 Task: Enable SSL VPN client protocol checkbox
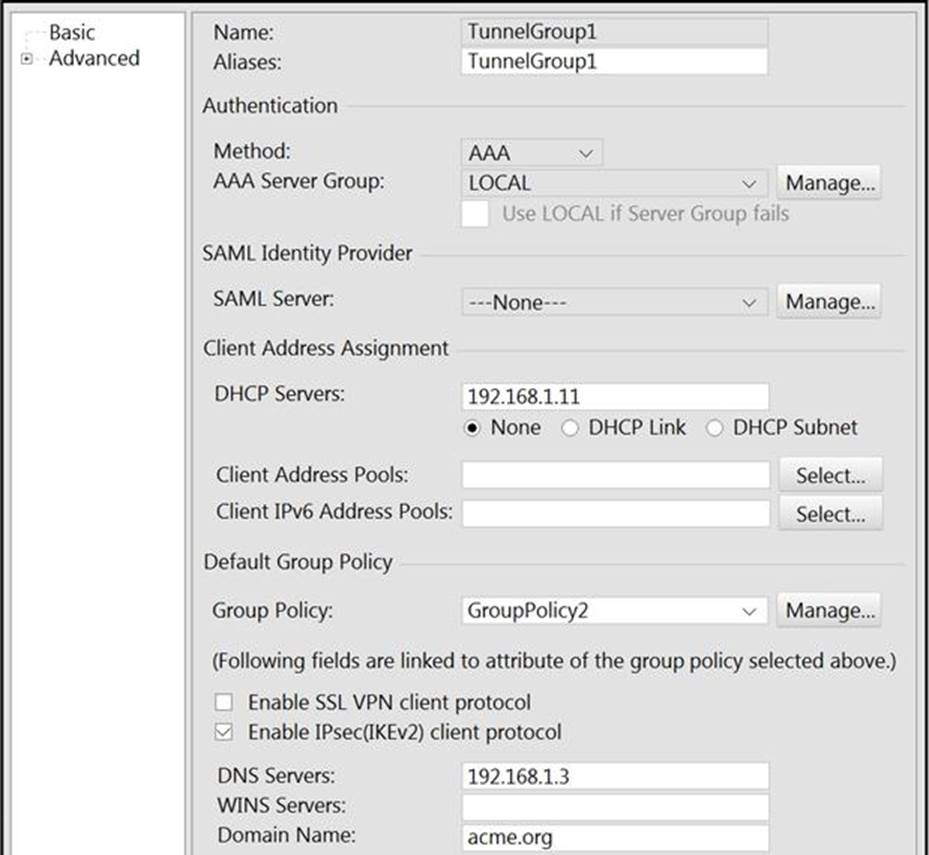point(223,702)
